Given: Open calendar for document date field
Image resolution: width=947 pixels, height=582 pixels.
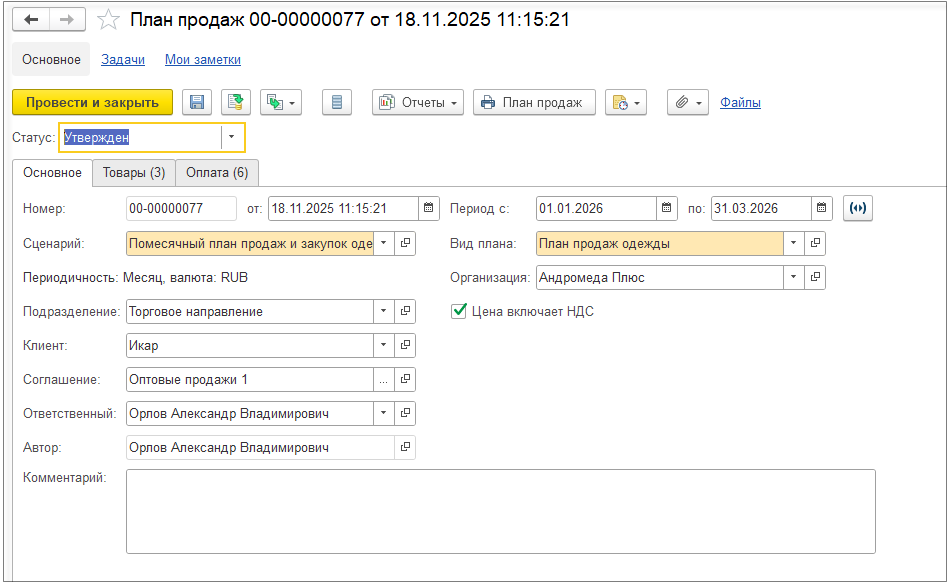Looking at the screenshot, I should (428, 208).
